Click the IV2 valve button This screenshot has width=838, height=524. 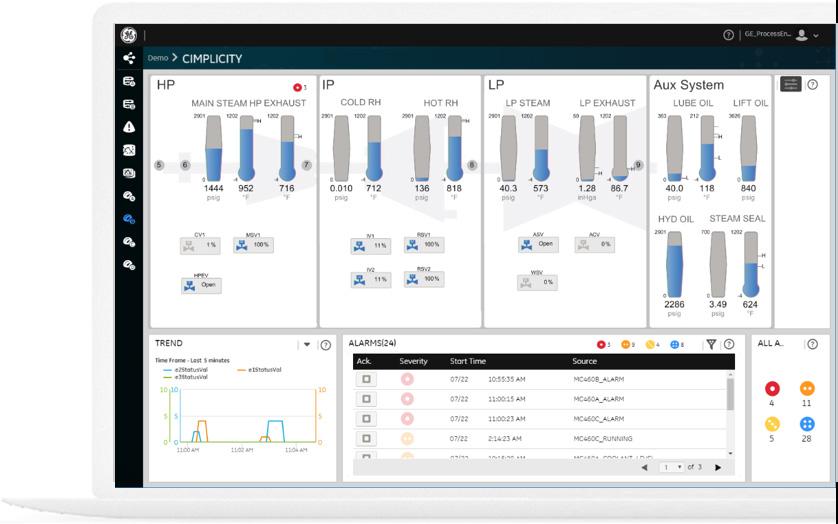click(371, 280)
